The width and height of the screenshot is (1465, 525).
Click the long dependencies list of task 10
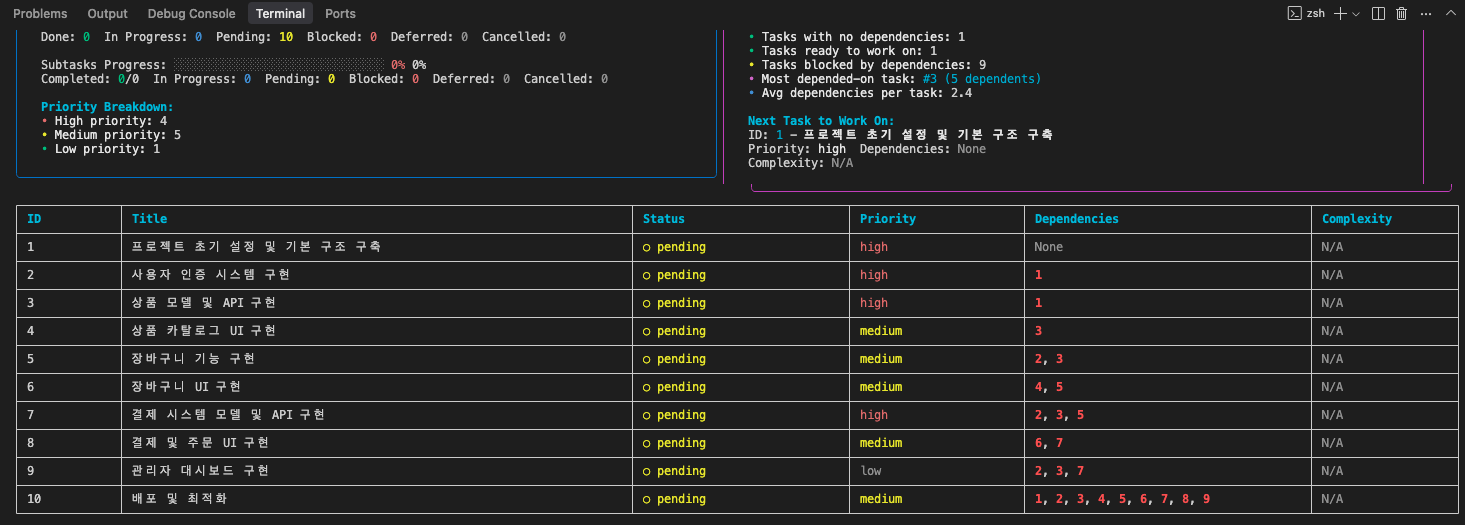[1122, 498]
